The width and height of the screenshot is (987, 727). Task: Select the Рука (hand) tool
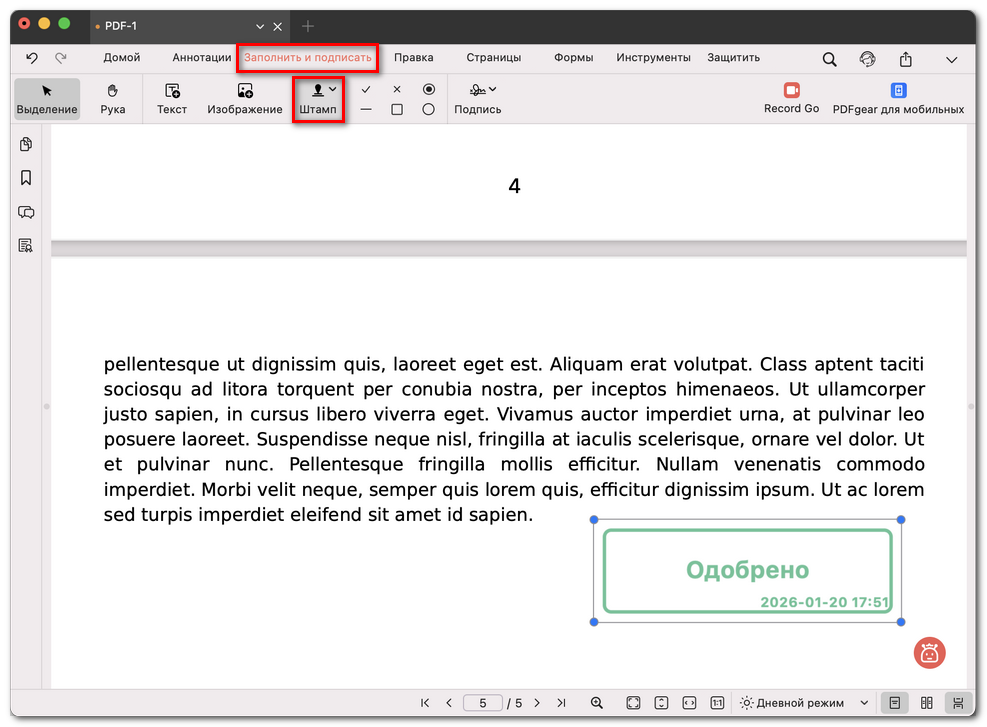[112, 98]
